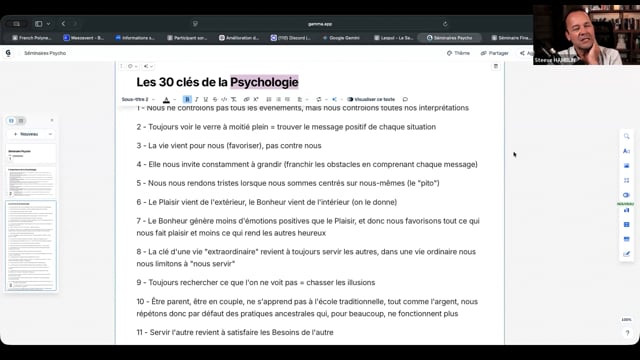This screenshot has width=640, height=360.
Task: Switch to the Google Gemini browser tab
Action: coord(341,38)
